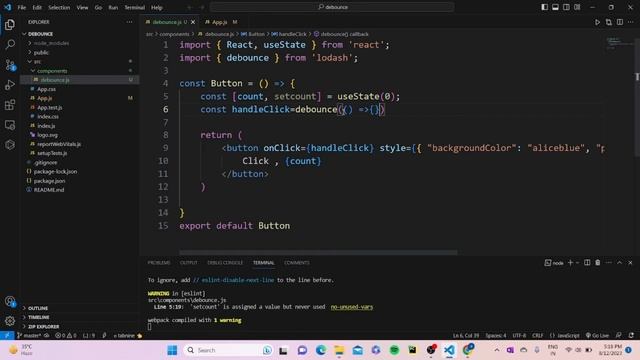Viewport: 640px width, 360px height.
Task: Switch to DEBUG CONSOLE panel tab
Action: click(225, 263)
